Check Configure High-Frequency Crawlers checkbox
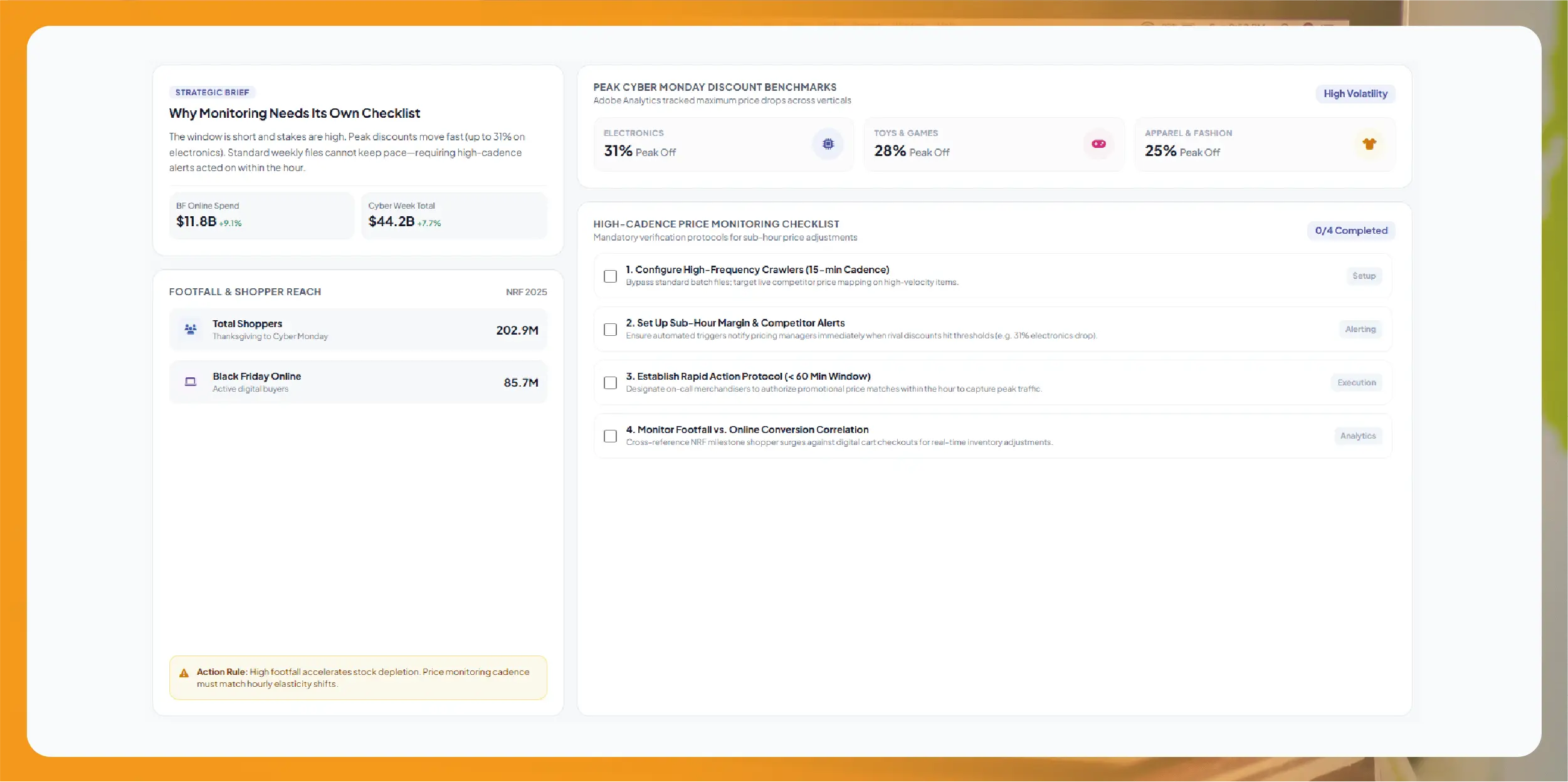This screenshot has width=1568, height=782. (610, 276)
